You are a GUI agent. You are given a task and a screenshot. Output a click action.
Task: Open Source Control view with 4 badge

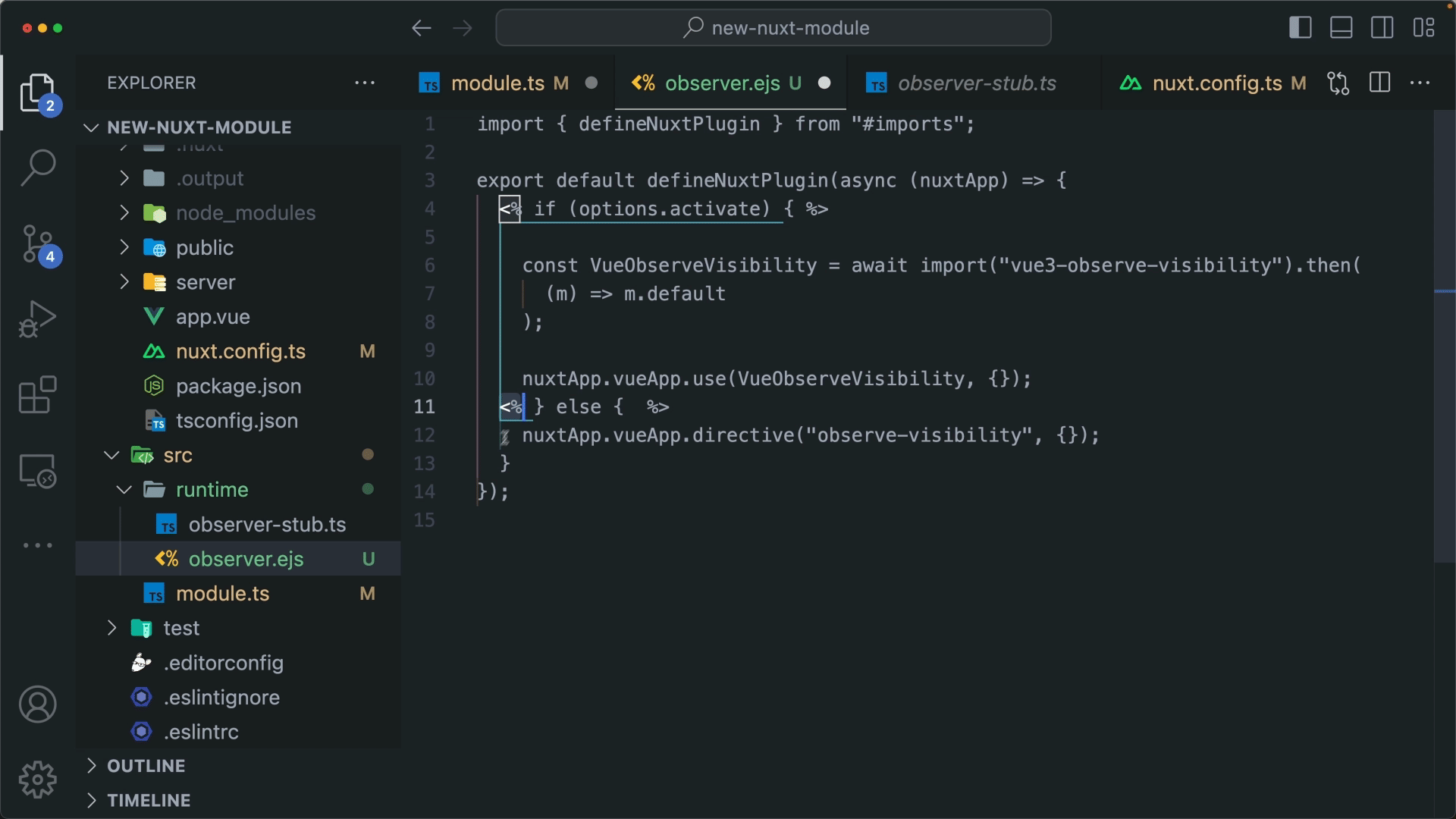pos(38,244)
